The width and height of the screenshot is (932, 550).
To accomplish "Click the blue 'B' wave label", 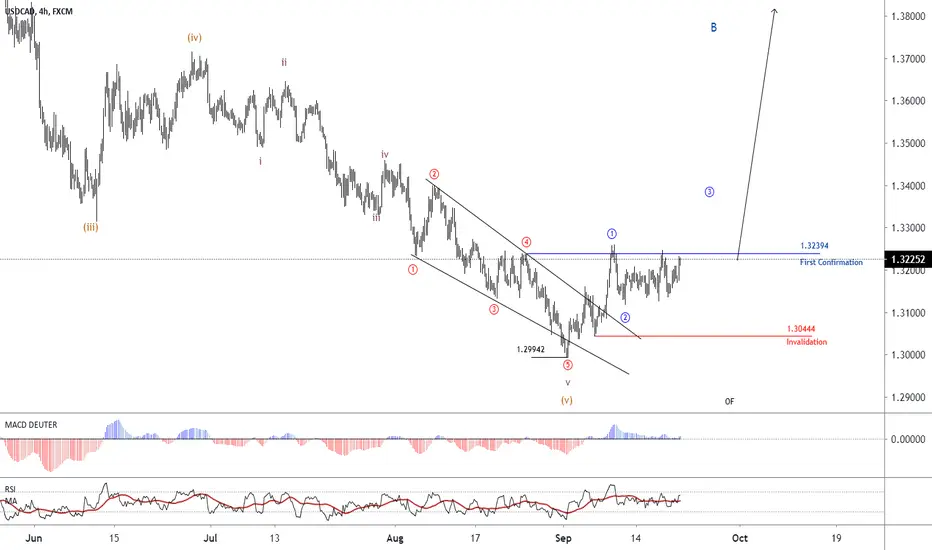I will pyautogui.click(x=714, y=27).
